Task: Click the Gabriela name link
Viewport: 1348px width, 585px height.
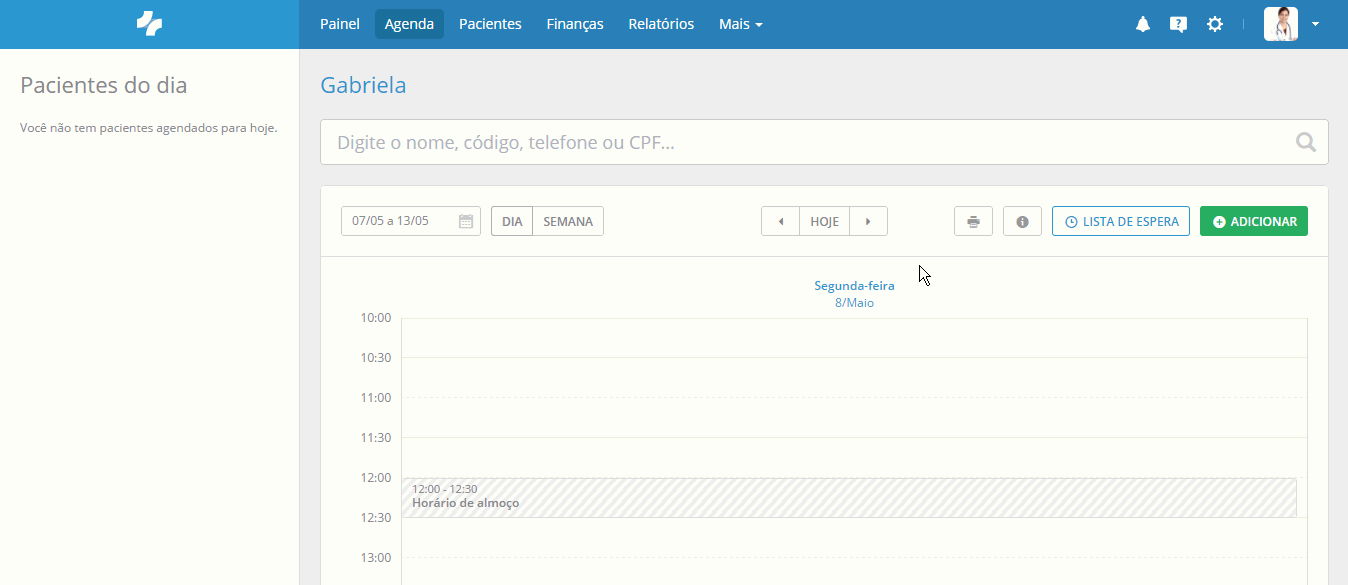Action: point(362,85)
